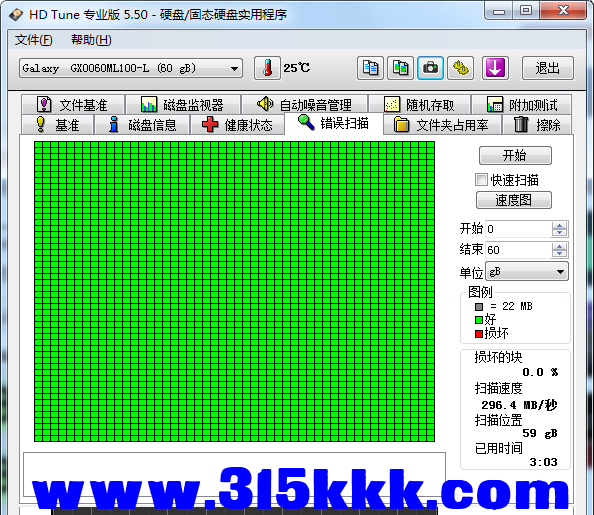The image size is (594, 515).
Task: Decrease the 结束 value with down arrow
Action: tap(559, 254)
